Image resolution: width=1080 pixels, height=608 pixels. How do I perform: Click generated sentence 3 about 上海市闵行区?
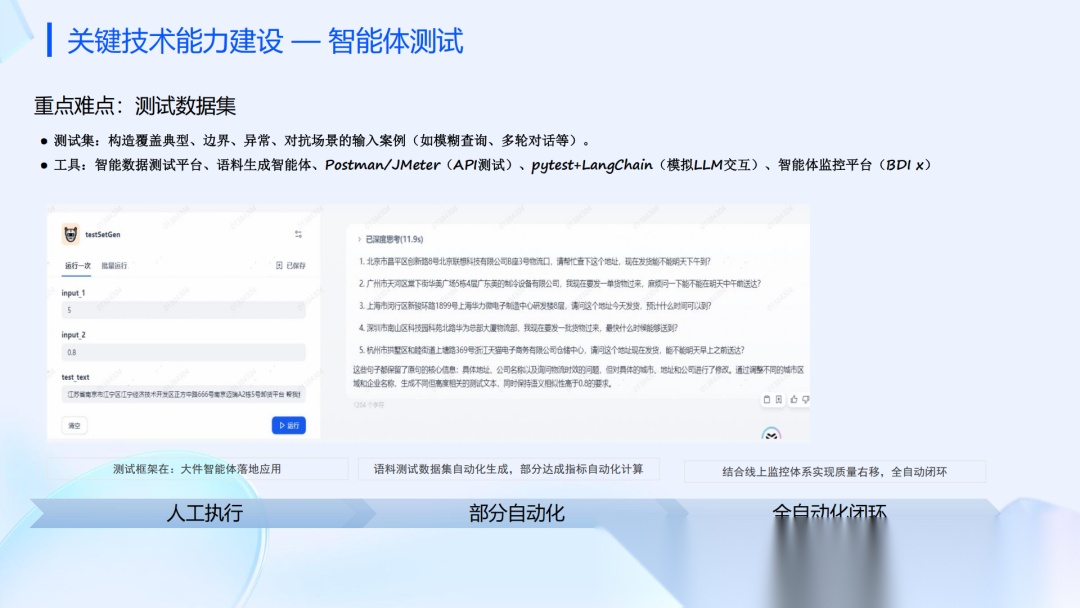point(535,305)
